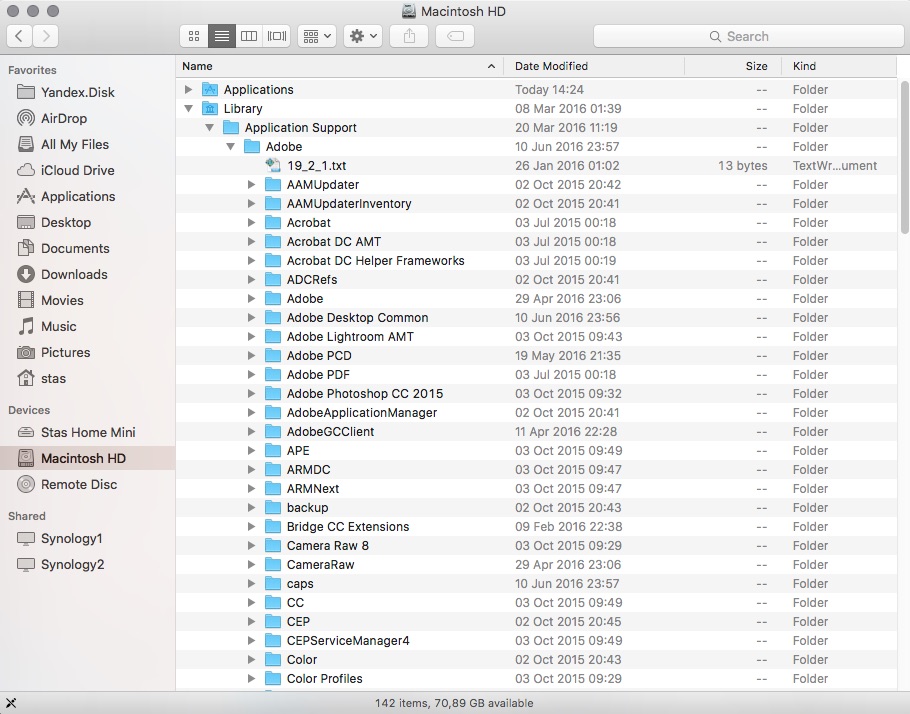Switch to list view

222,36
